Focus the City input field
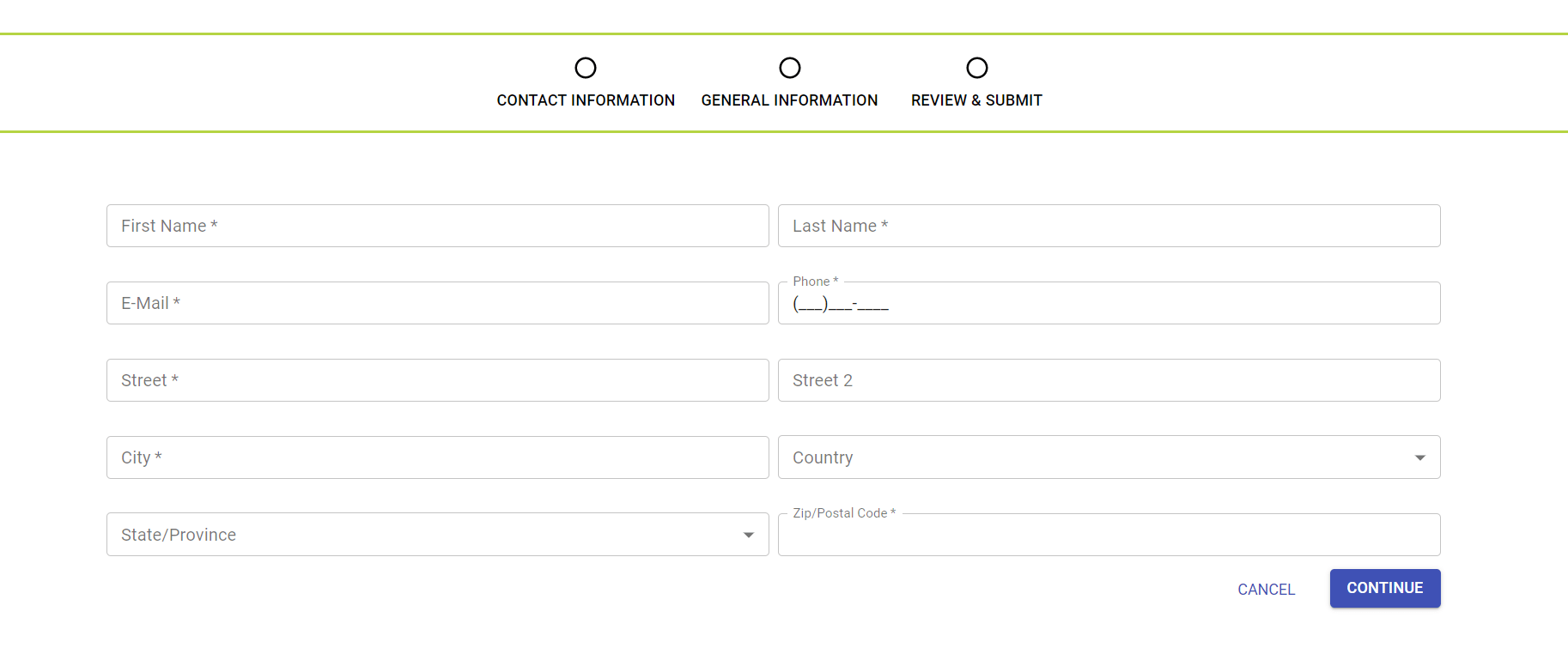 point(437,457)
